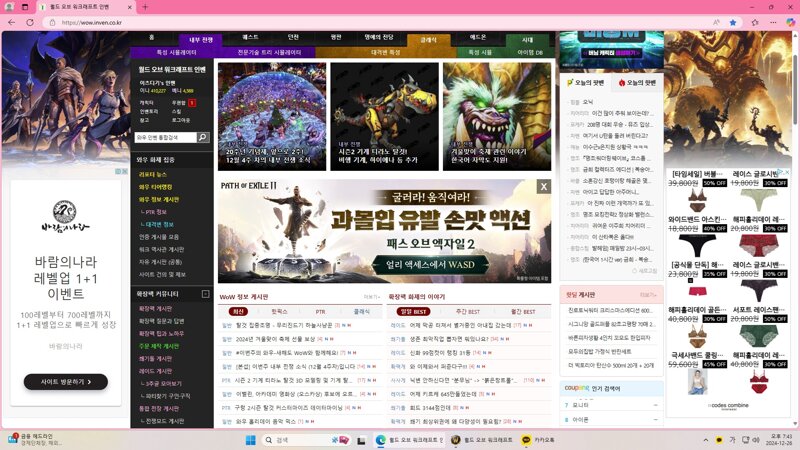Click the taskbar search box
Viewport: 800px width, 450px height.
pyautogui.click(x=307, y=440)
